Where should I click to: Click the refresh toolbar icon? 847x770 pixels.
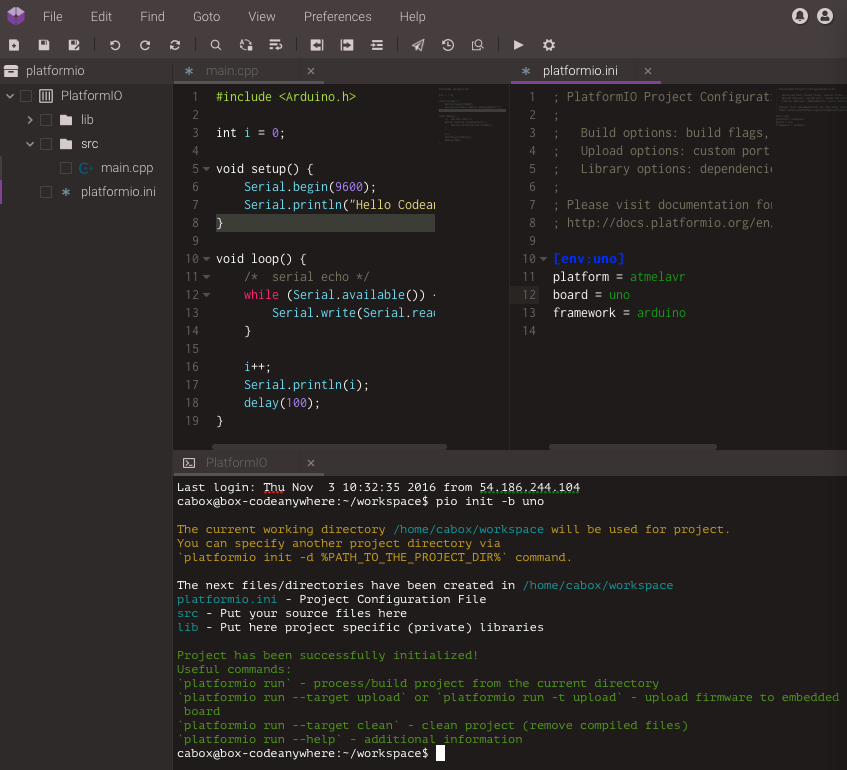[175, 45]
